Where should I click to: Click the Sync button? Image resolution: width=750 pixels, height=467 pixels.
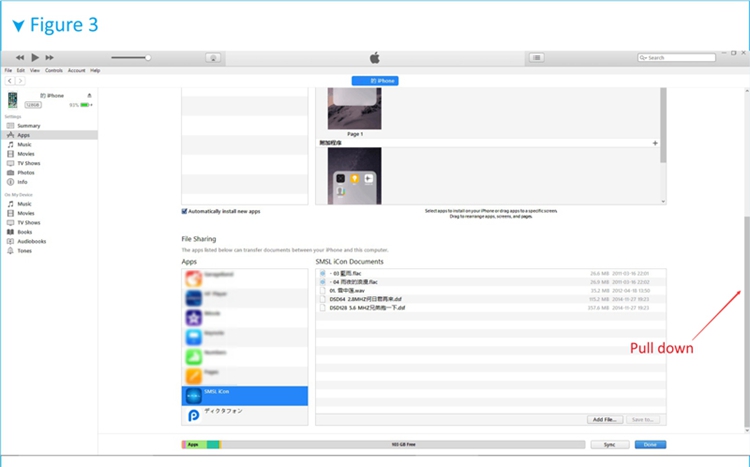click(608, 444)
